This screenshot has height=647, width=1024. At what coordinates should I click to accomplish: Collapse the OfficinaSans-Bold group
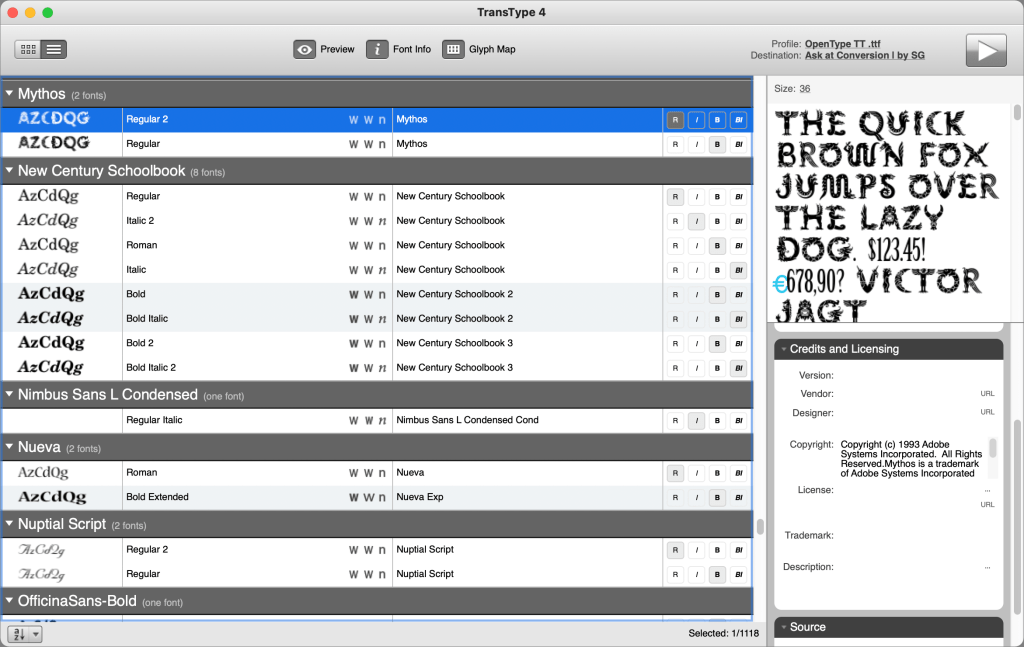(x=9, y=601)
